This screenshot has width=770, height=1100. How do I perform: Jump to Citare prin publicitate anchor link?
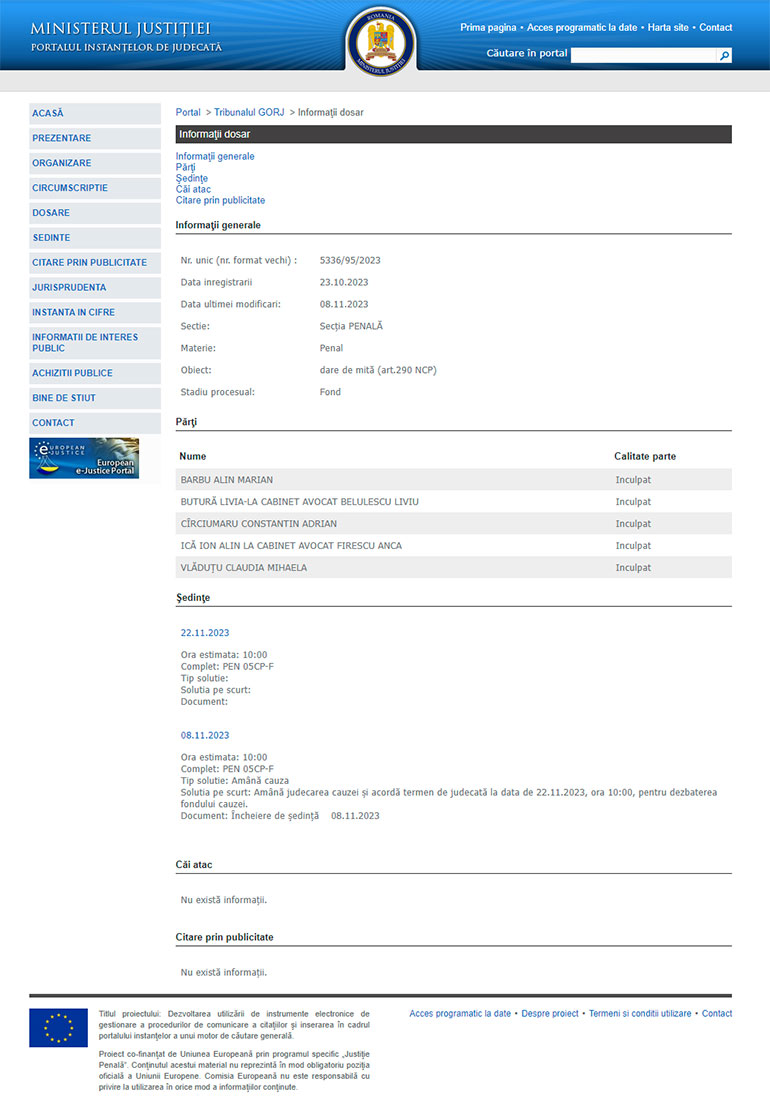click(x=220, y=200)
